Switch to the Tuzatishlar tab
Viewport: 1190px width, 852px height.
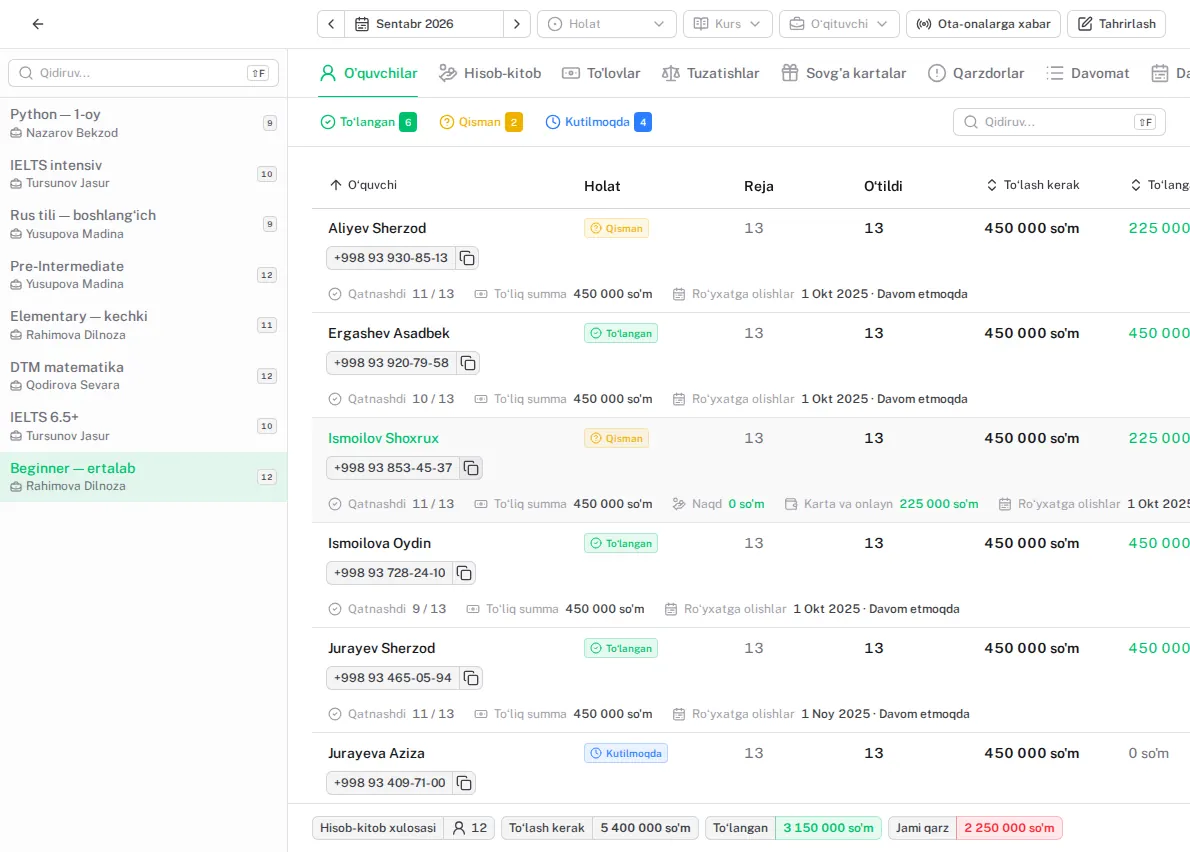[710, 74]
